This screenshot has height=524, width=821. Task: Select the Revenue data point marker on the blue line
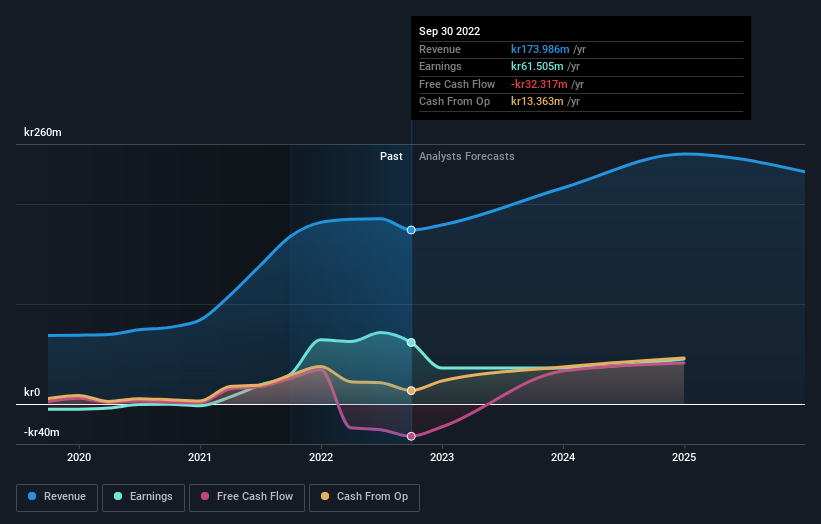click(x=412, y=230)
